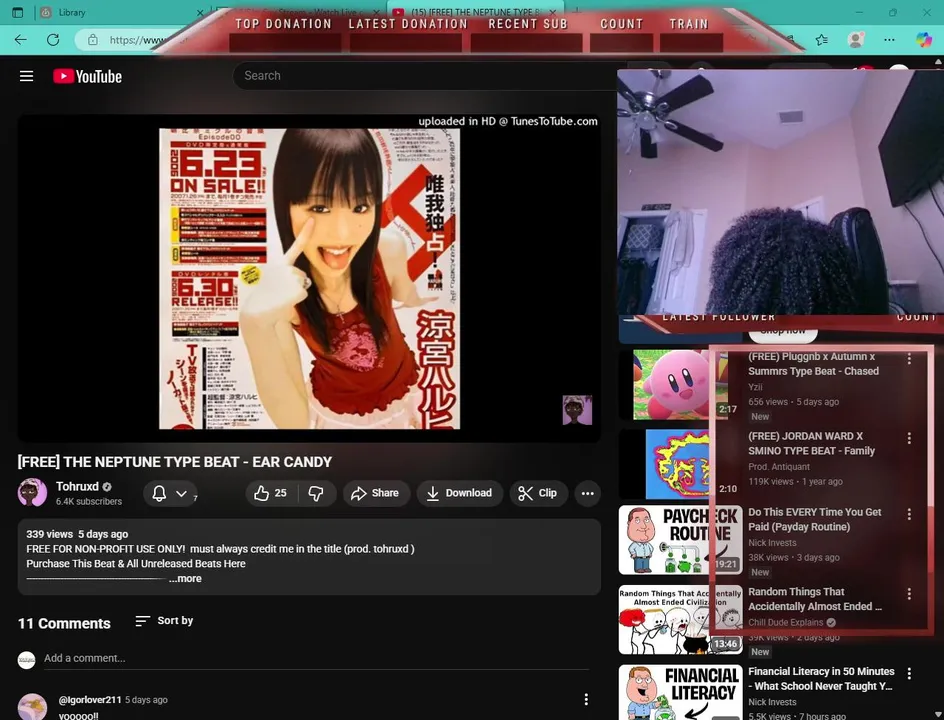The height and width of the screenshot is (720, 944).
Task: Open the Tohruxd channel name link
Action: click(77, 486)
